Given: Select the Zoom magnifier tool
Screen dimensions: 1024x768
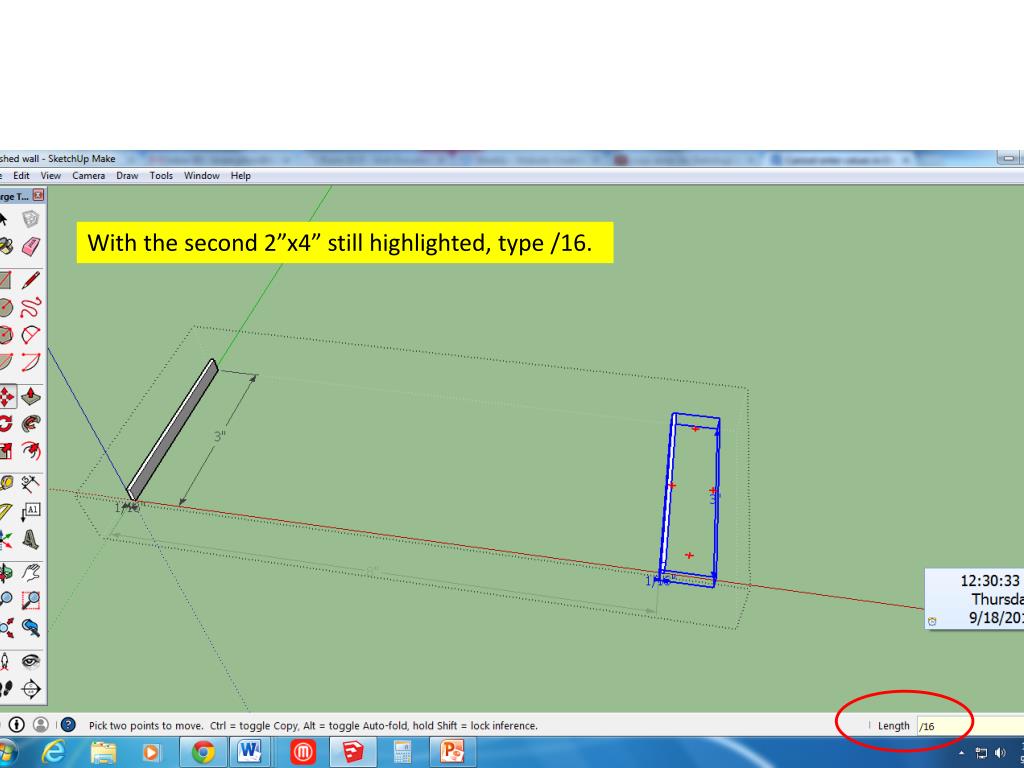Looking at the screenshot, I should coord(7,600).
